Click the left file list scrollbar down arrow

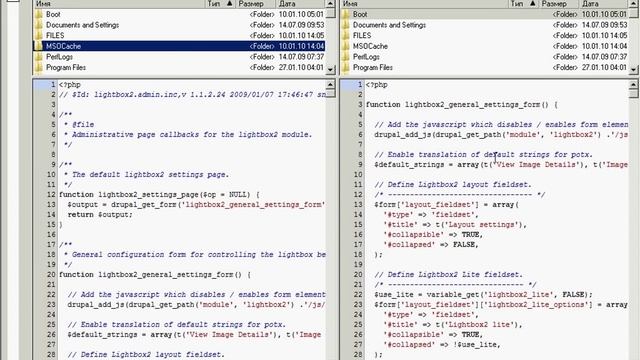coord(331,70)
